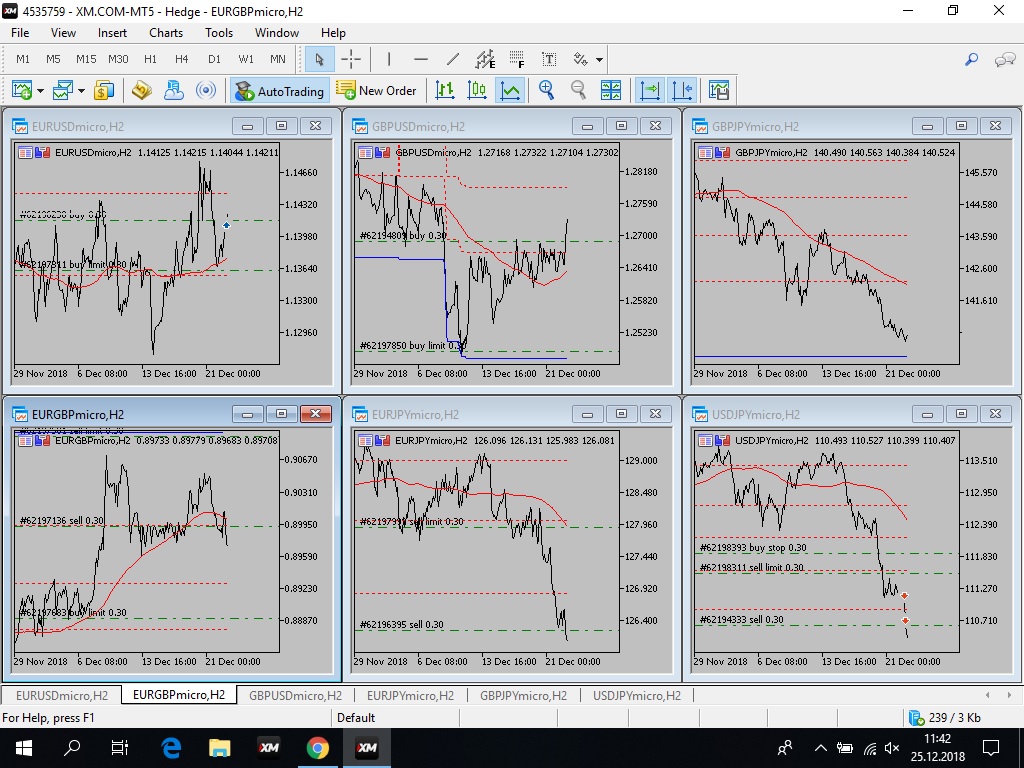The width and height of the screenshot is (1024, 768).
Task: Click the save chart icon with floppy disk
Action: click(718, 90)
